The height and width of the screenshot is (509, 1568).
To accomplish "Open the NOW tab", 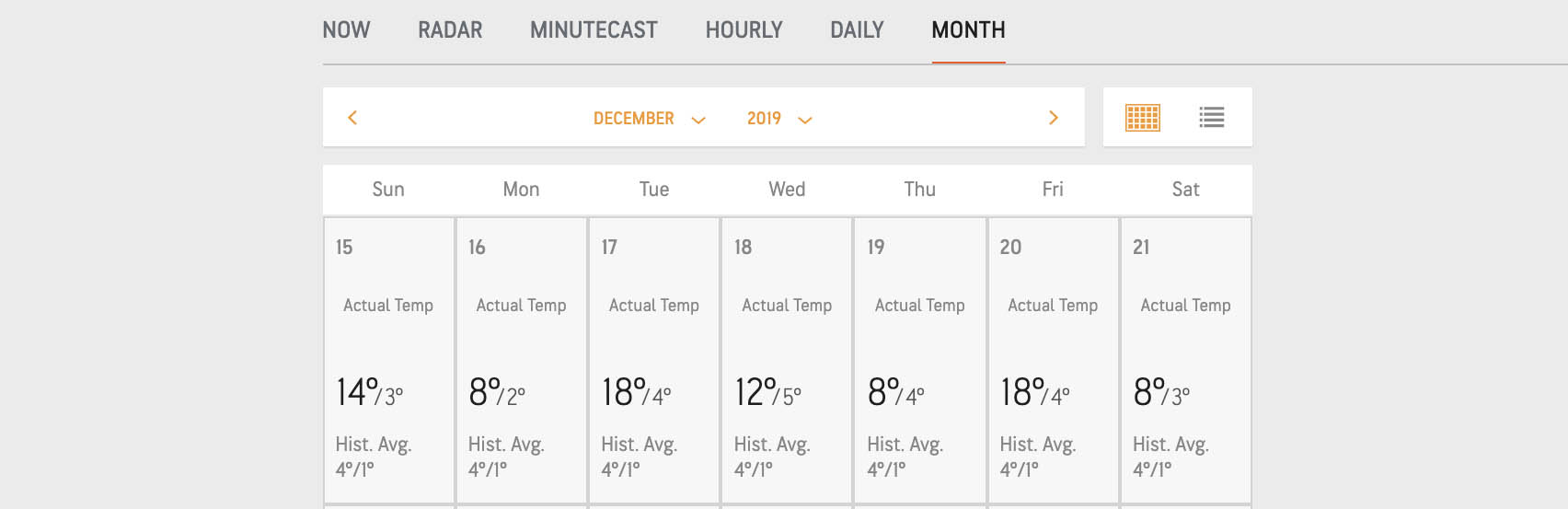I will click(x=346, y=30).
